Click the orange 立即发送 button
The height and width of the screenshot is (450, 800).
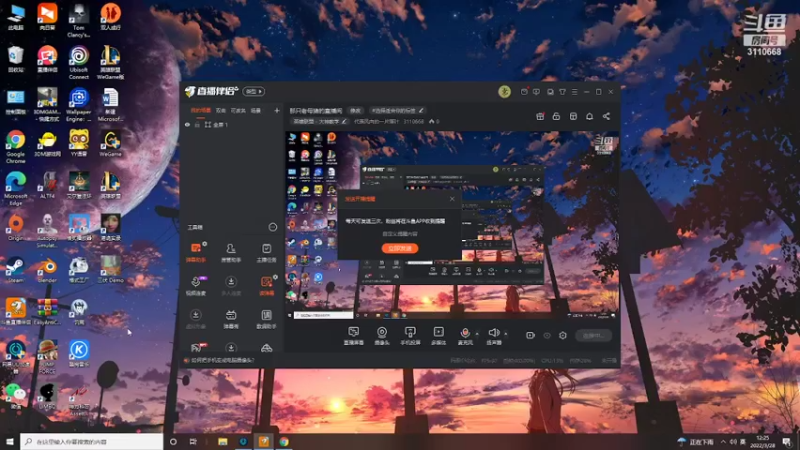tap(400, 248)
